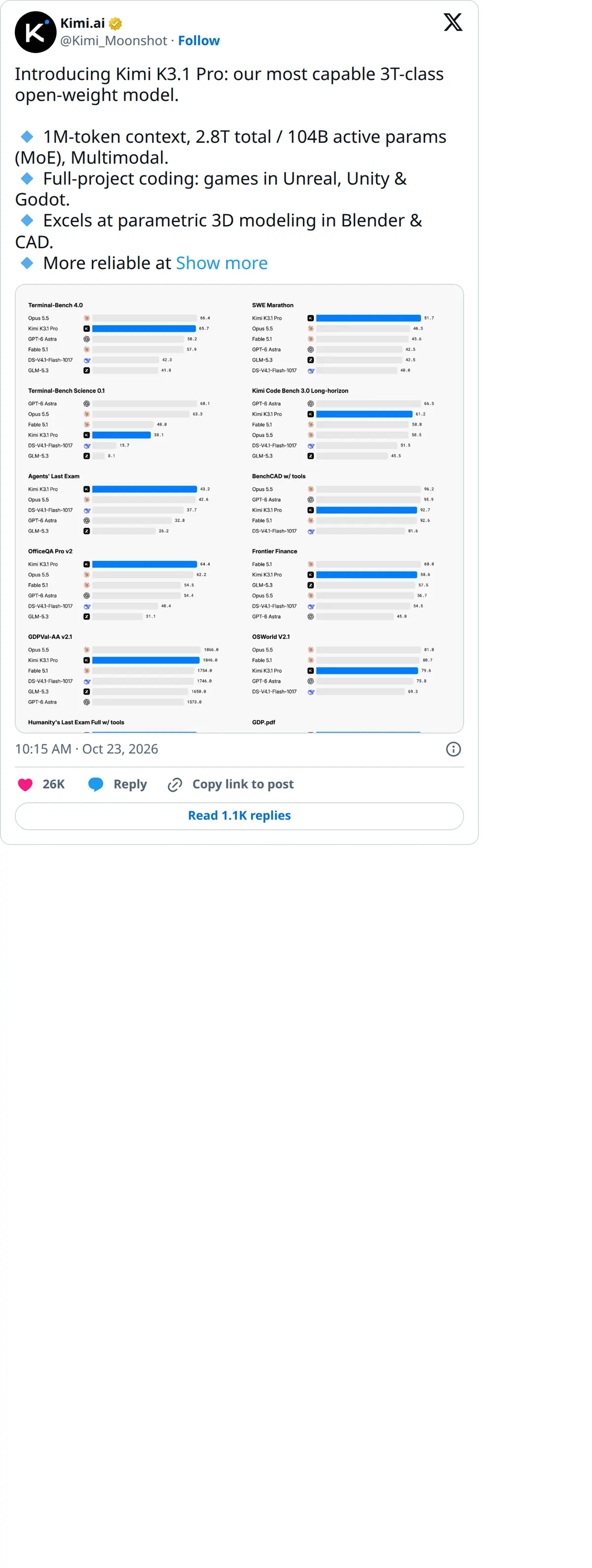Like the post with heart icon
592x1568 pixels.
(25, 784)
